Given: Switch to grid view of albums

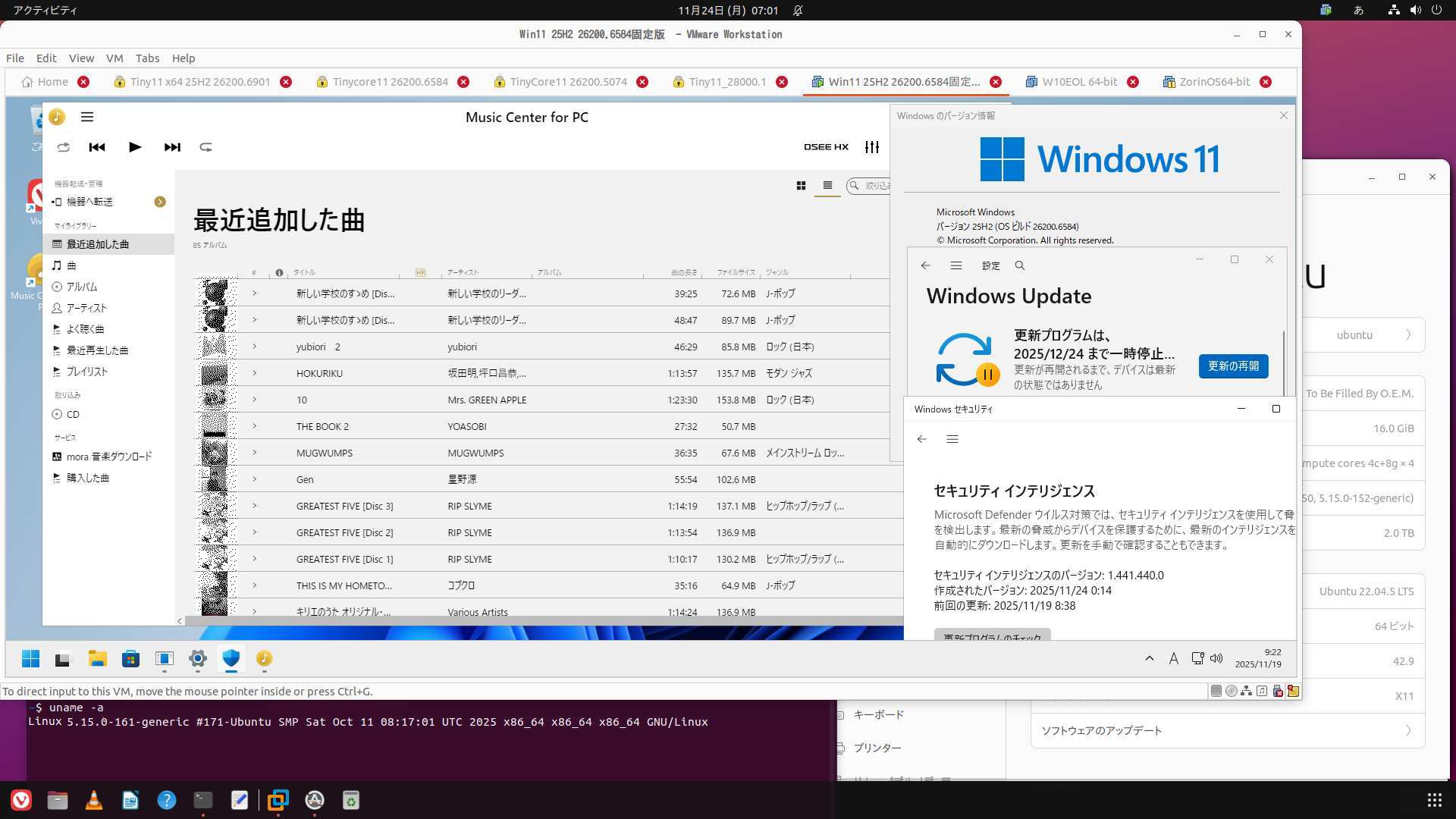Looking at the screenshot, I should pos(801,186).
